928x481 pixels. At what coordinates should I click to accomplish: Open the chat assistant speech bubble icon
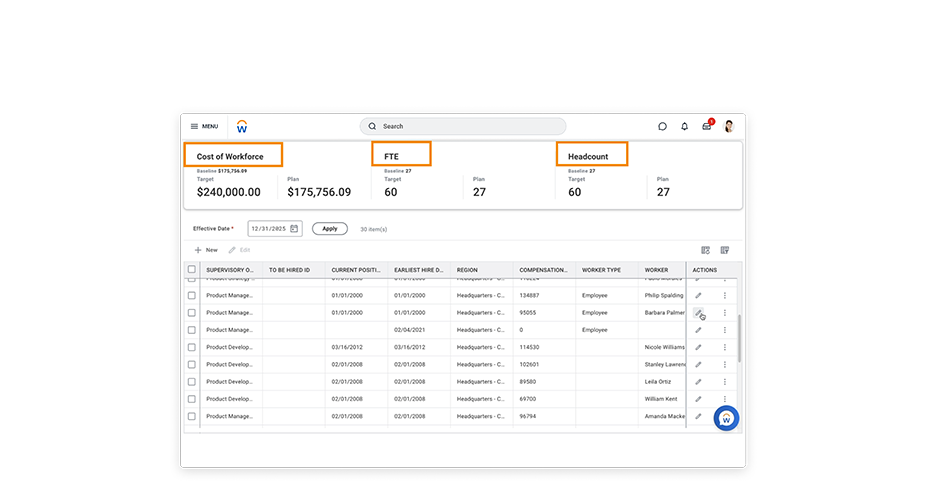[x=662, y=127]
